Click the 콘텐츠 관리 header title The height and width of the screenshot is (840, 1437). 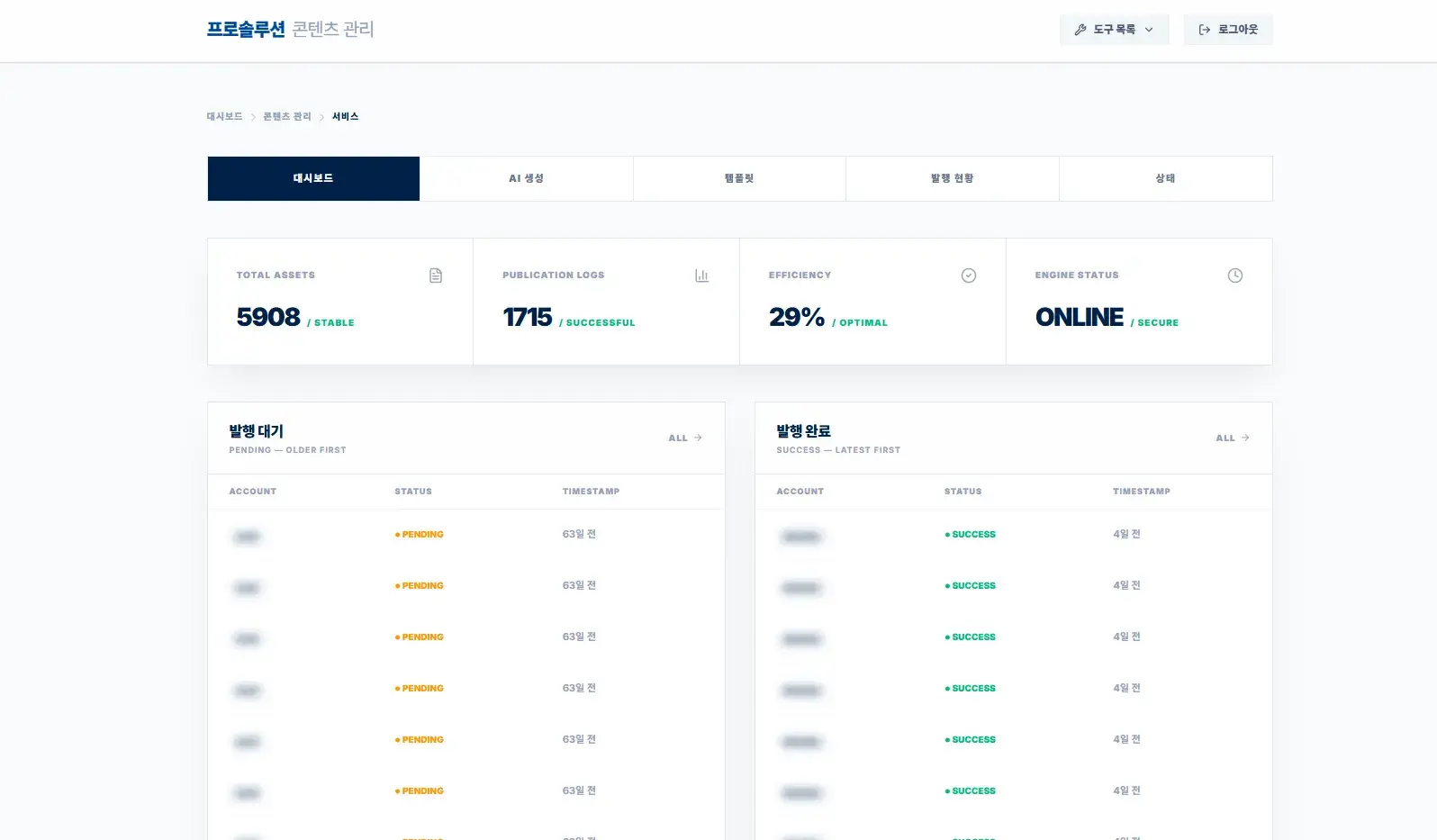coord(333,29)
